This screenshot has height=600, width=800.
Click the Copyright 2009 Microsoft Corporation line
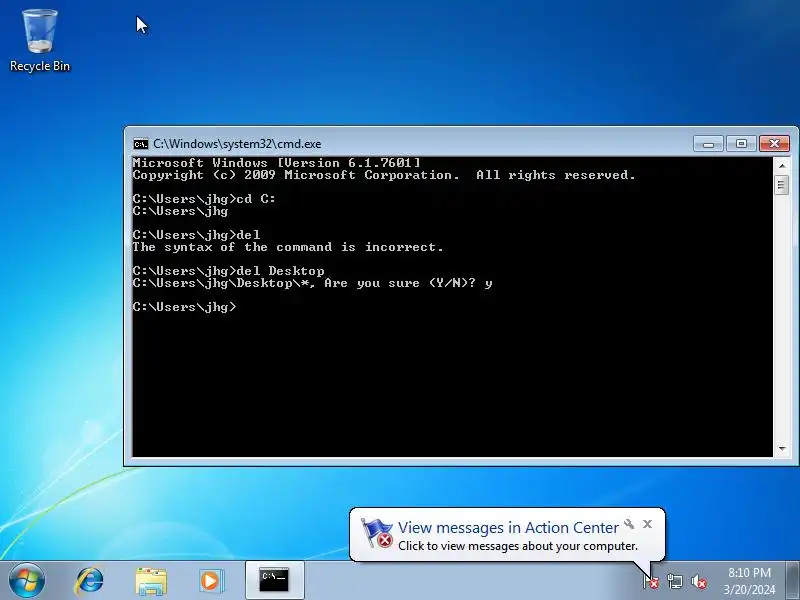tap(384, 175)
